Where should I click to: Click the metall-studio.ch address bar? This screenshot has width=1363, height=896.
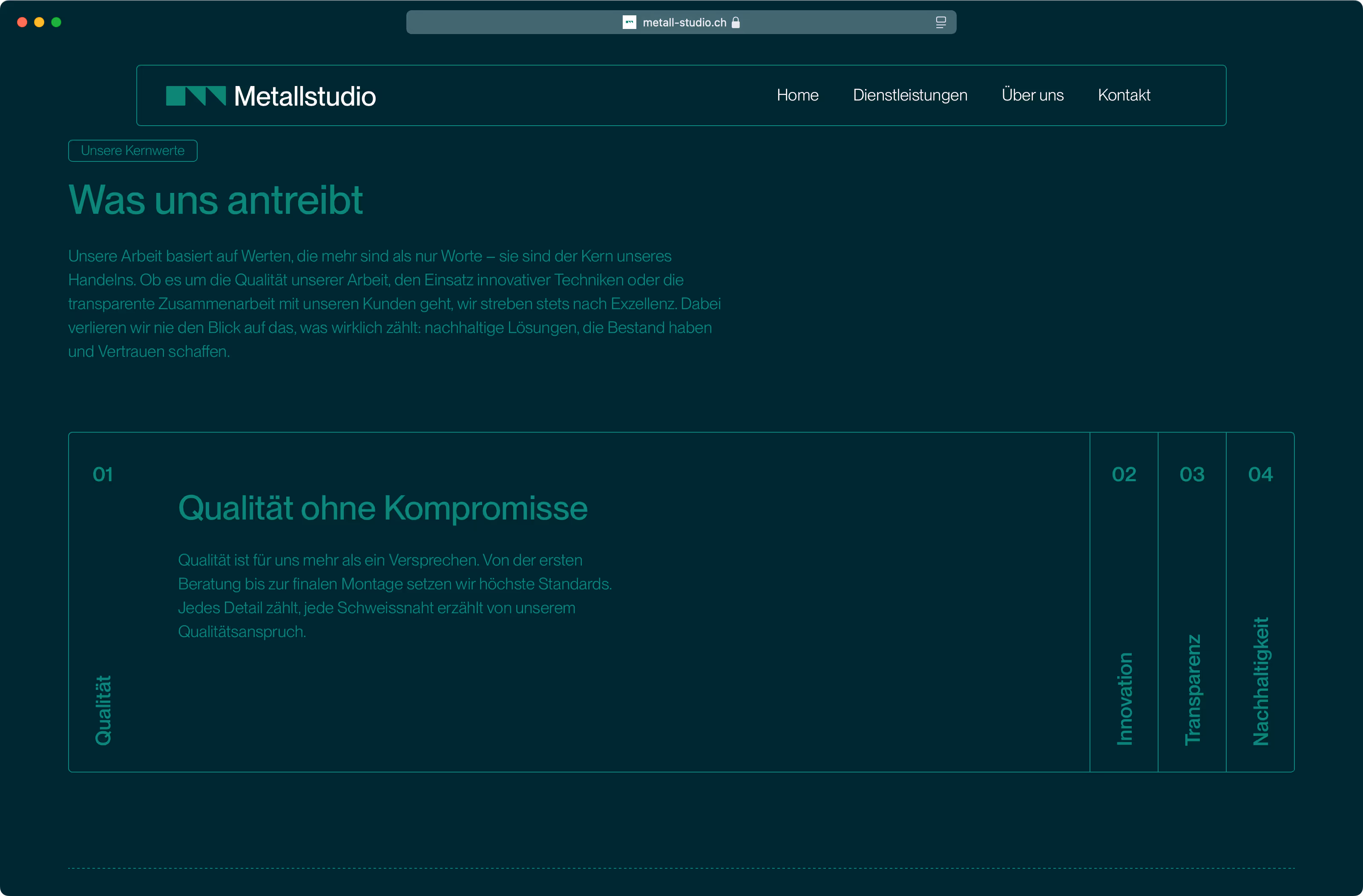(x=681, y=22)
